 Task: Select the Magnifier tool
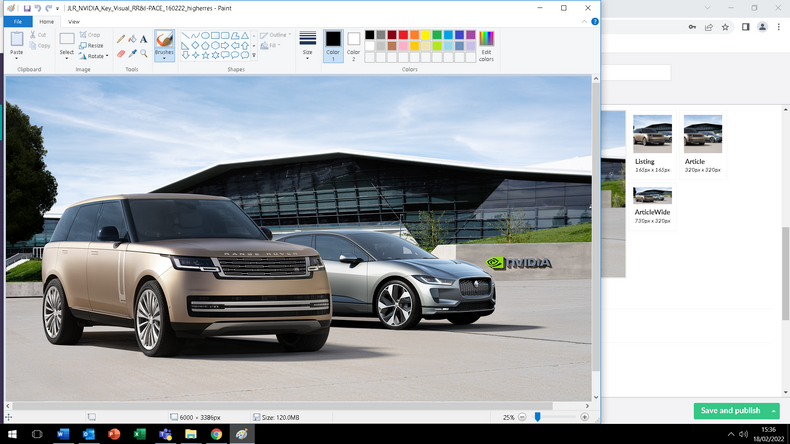point(144,53)
